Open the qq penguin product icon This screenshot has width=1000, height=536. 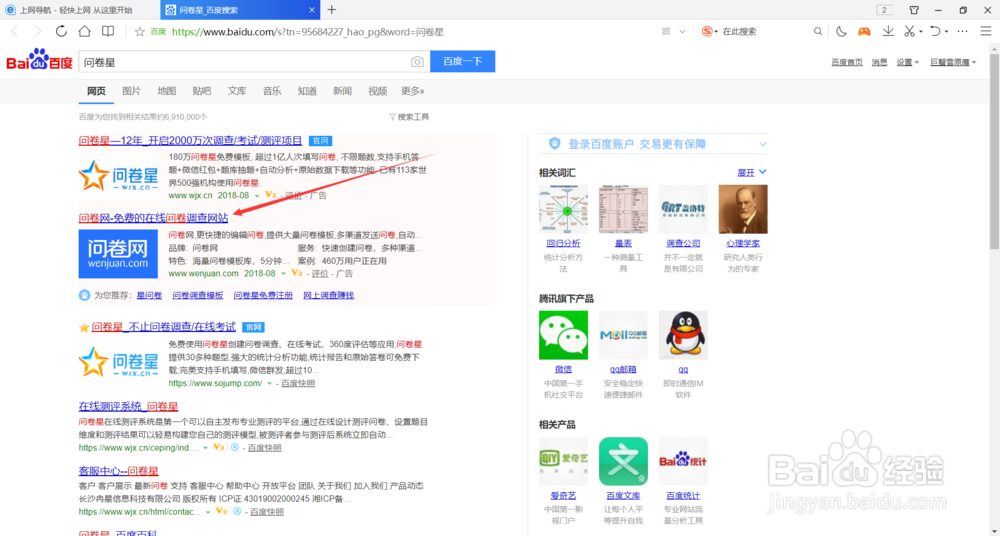[x=683, y=335]
